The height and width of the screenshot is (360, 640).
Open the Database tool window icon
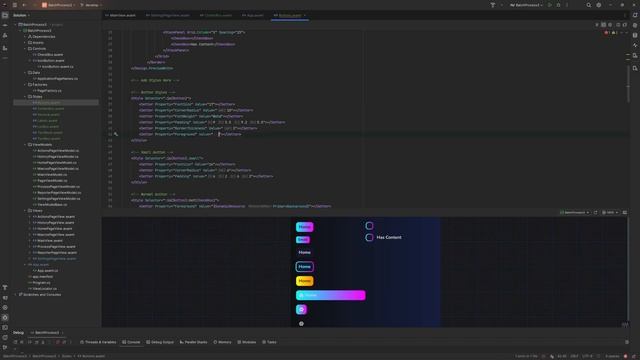click(635, 35)
